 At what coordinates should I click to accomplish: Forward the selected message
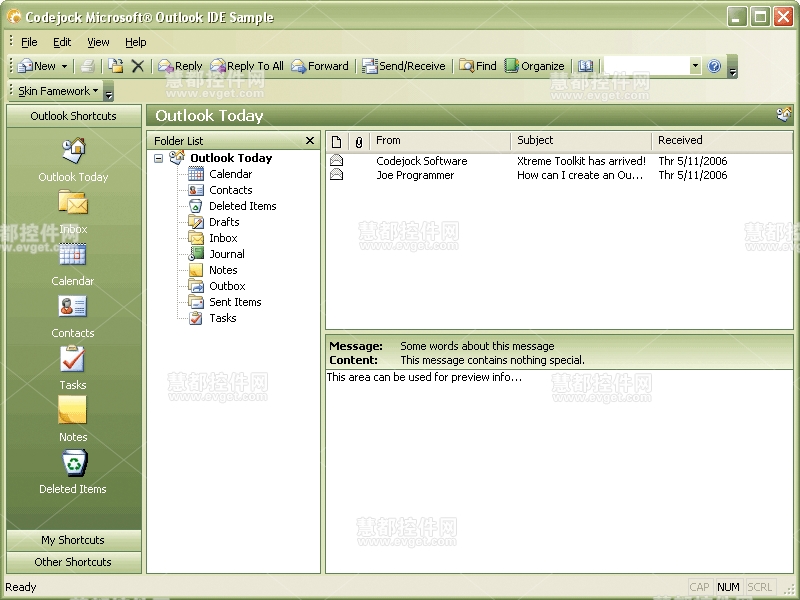click(x=319, y=66)
